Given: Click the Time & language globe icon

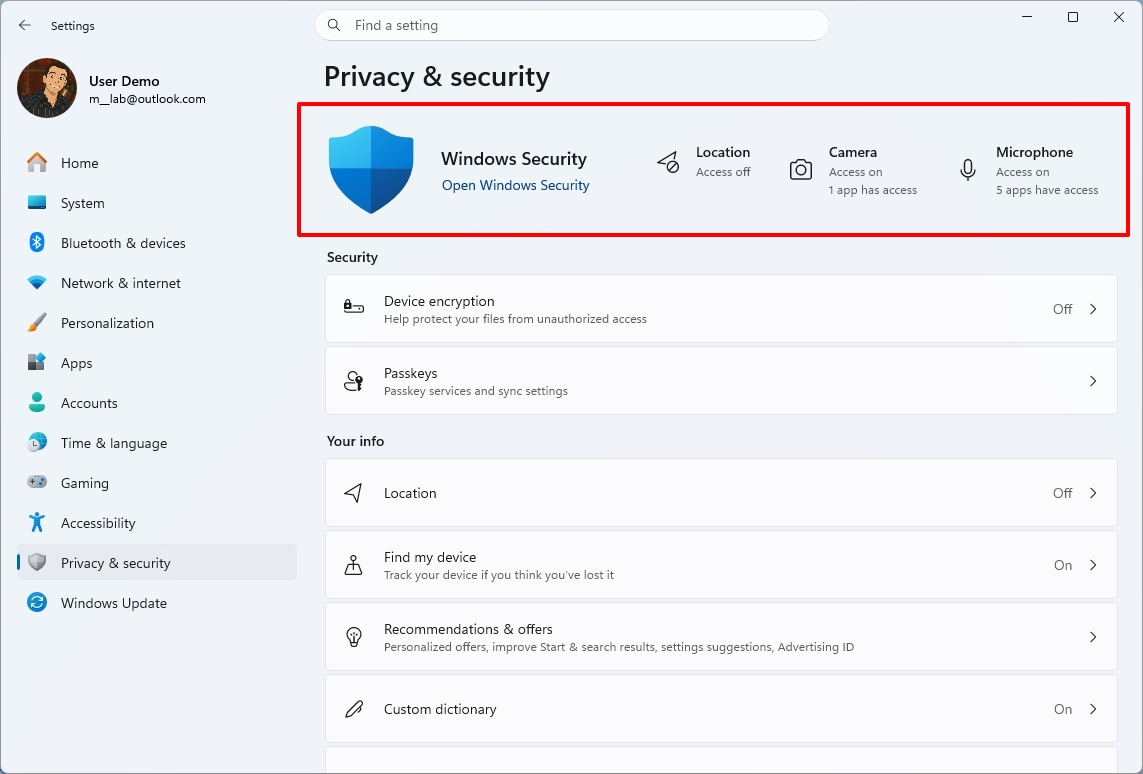Looking at the screenshot, I should (x=37, y=442).
